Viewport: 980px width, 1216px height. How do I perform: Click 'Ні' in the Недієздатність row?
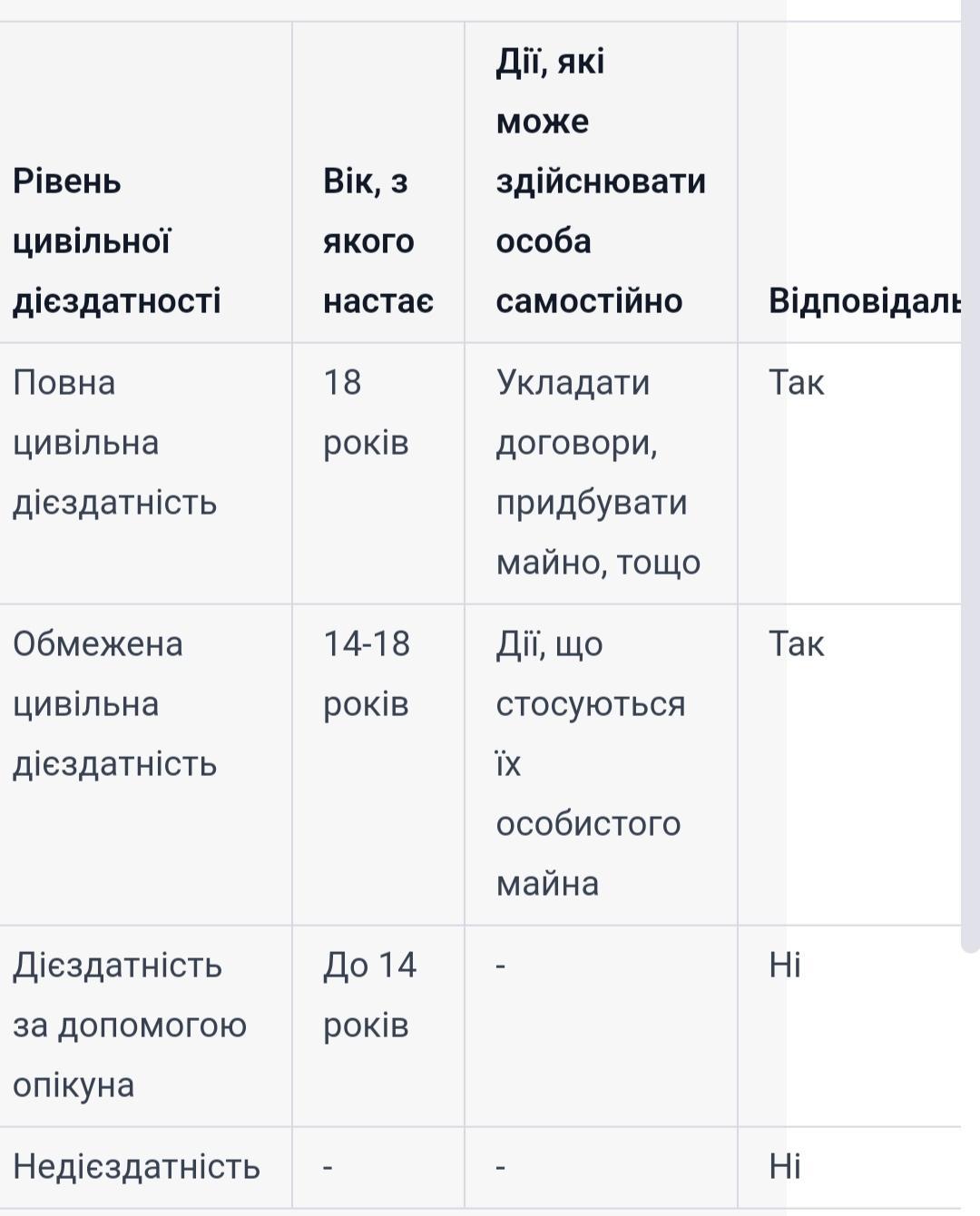click(x=785, y=1167)
